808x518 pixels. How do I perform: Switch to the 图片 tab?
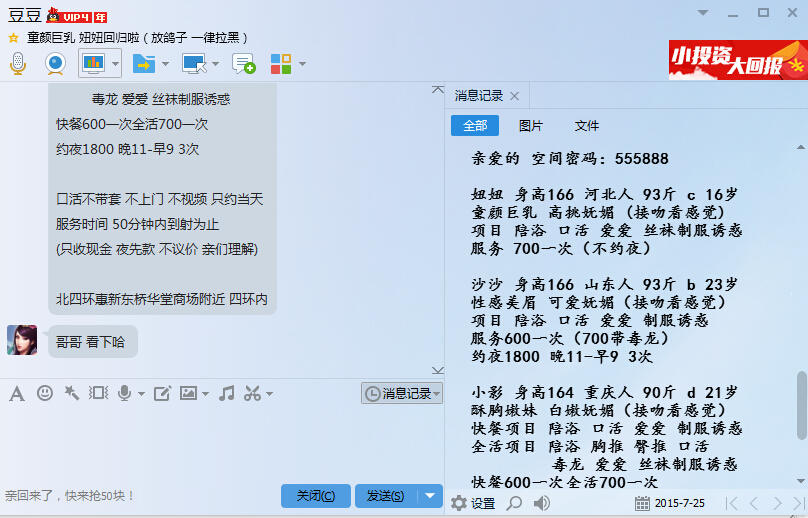point(531,125)
